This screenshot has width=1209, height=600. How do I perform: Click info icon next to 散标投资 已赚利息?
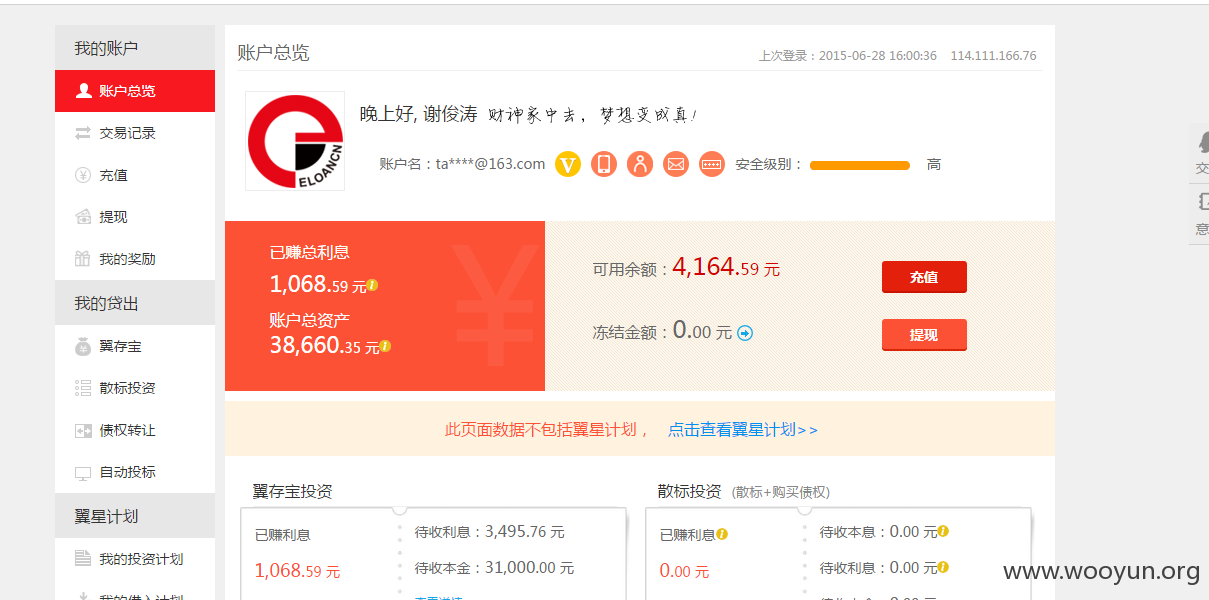coord(722,534)
